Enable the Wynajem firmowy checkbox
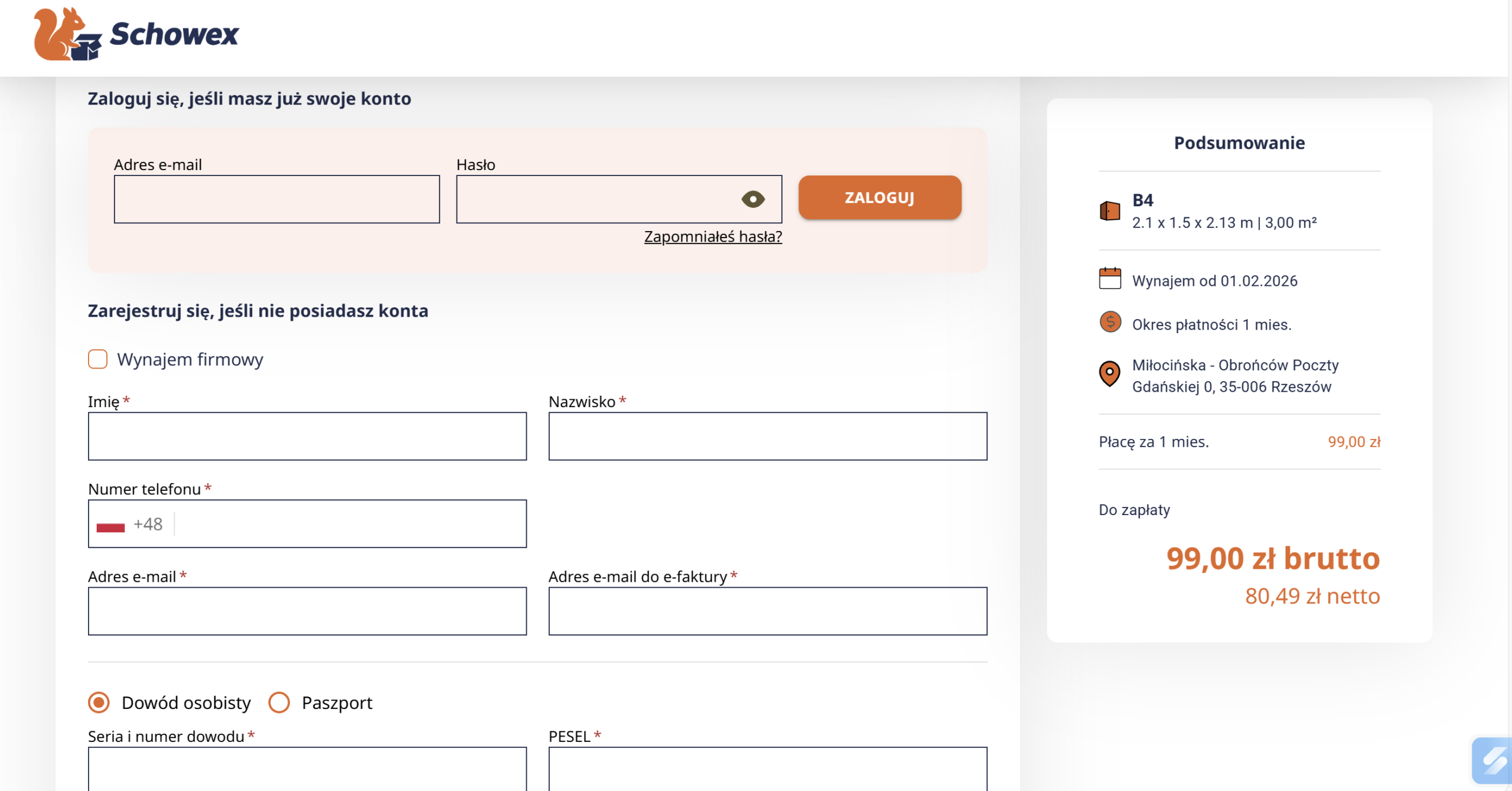The width and height of the screenshot is (1512, 791). [98, 359]
